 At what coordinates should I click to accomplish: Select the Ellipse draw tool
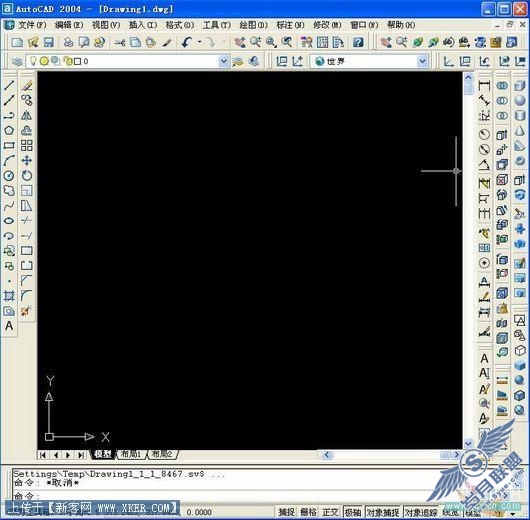(9, 221)
